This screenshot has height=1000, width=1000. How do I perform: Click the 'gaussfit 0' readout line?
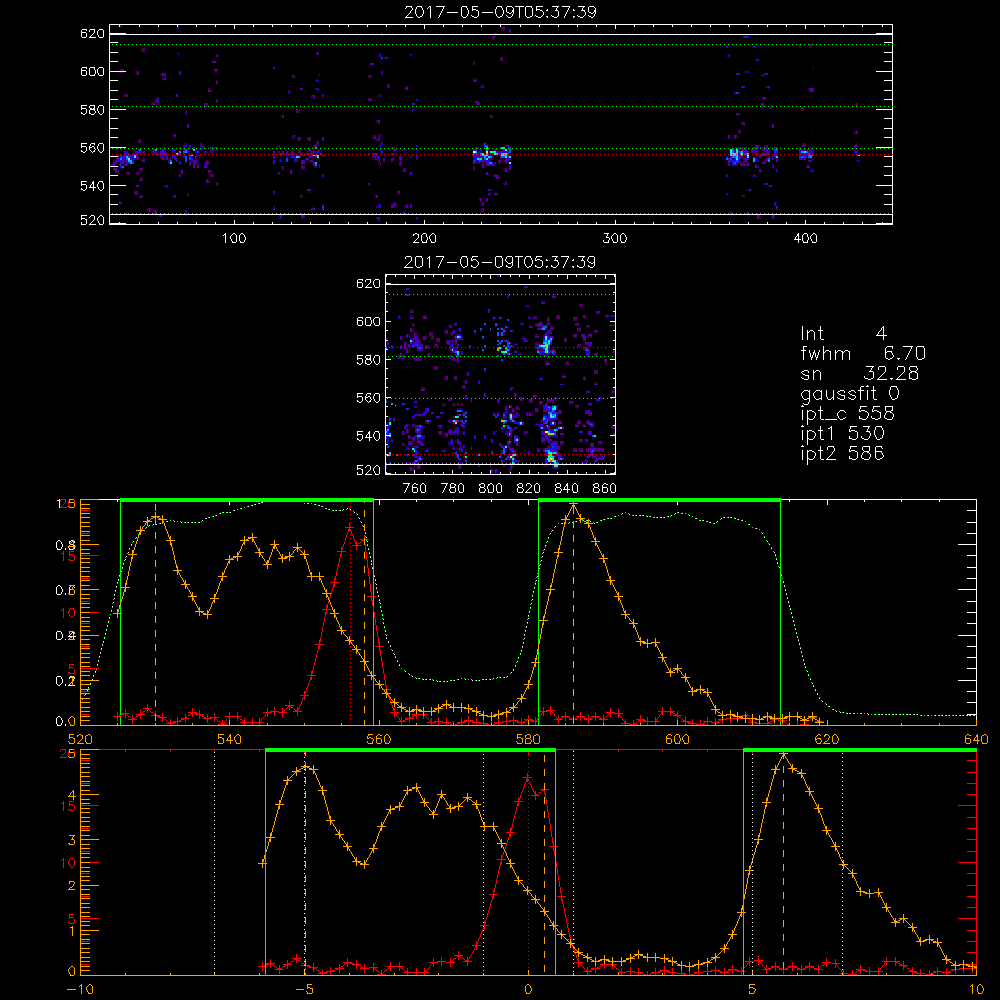click(x=849, y=393)
